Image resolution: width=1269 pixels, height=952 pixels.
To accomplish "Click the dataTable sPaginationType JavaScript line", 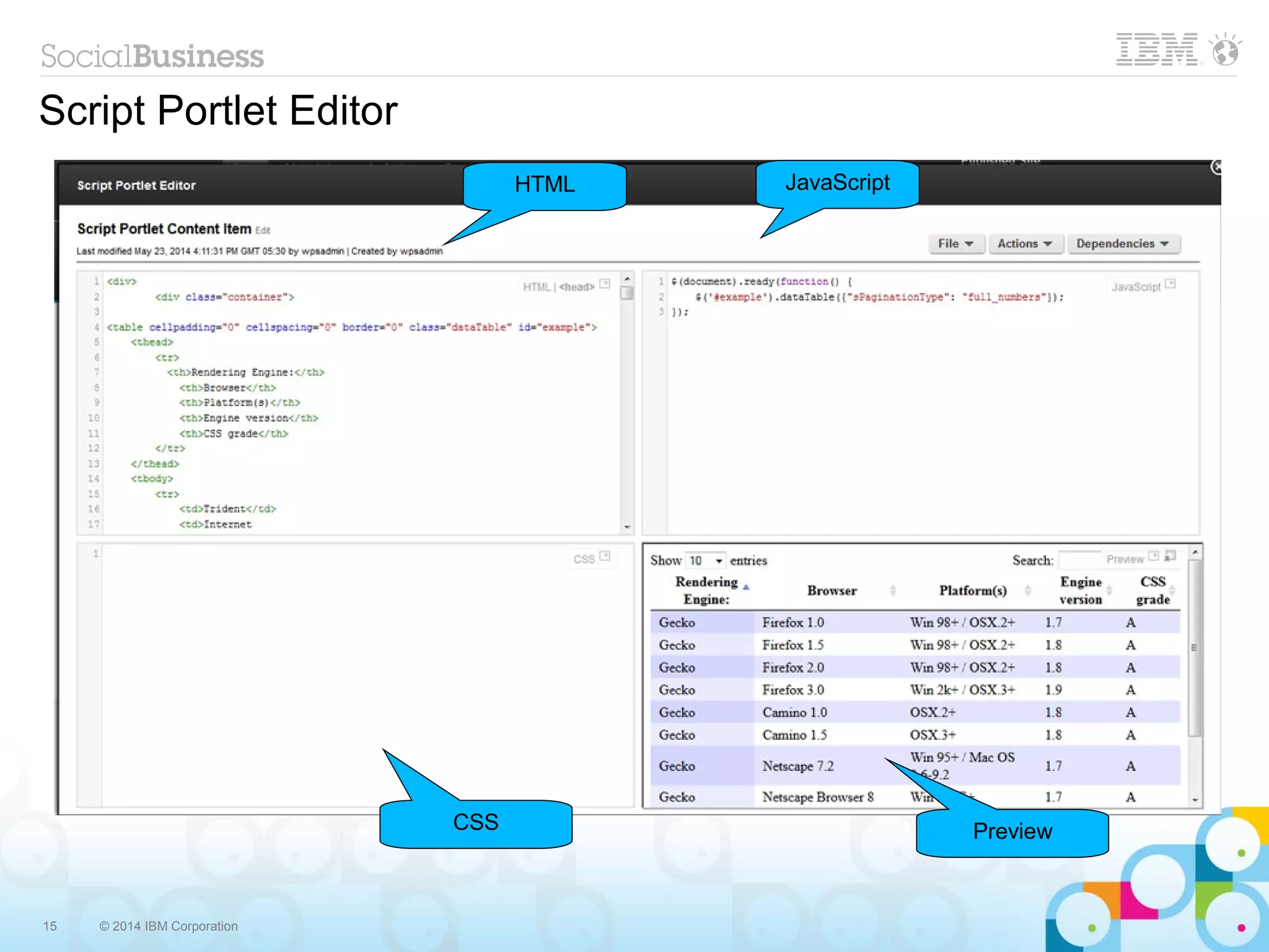I will point(879,297).
